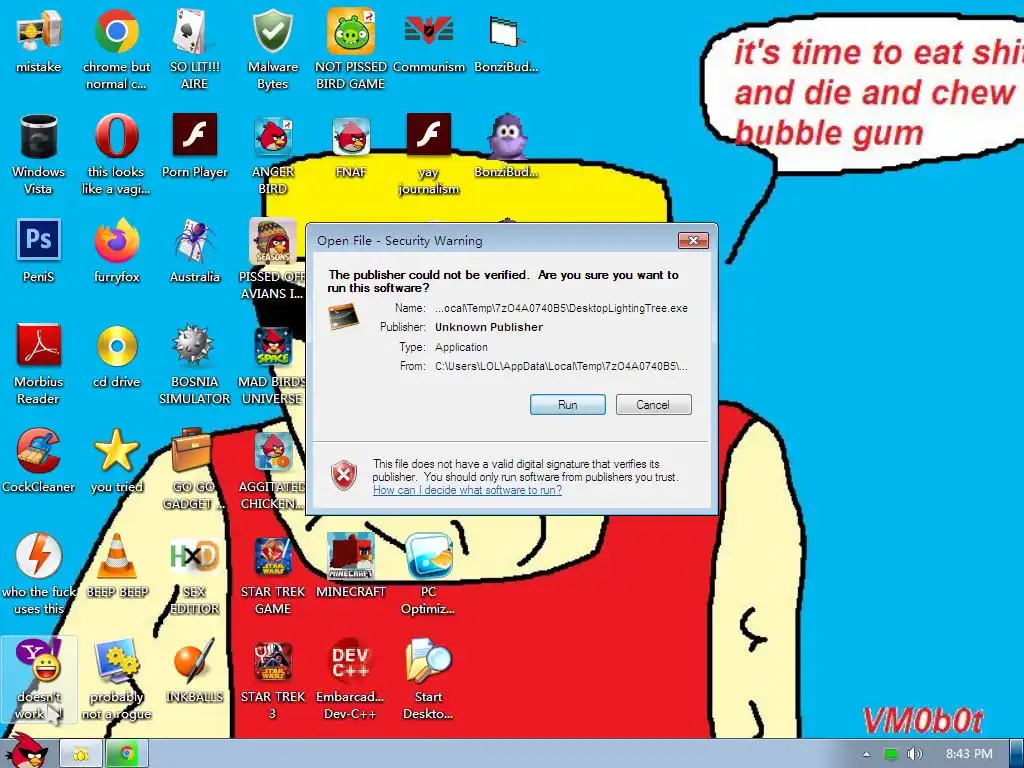
Task: Click Run in the Security Warning dialog
Action: (x=568, y=404)
